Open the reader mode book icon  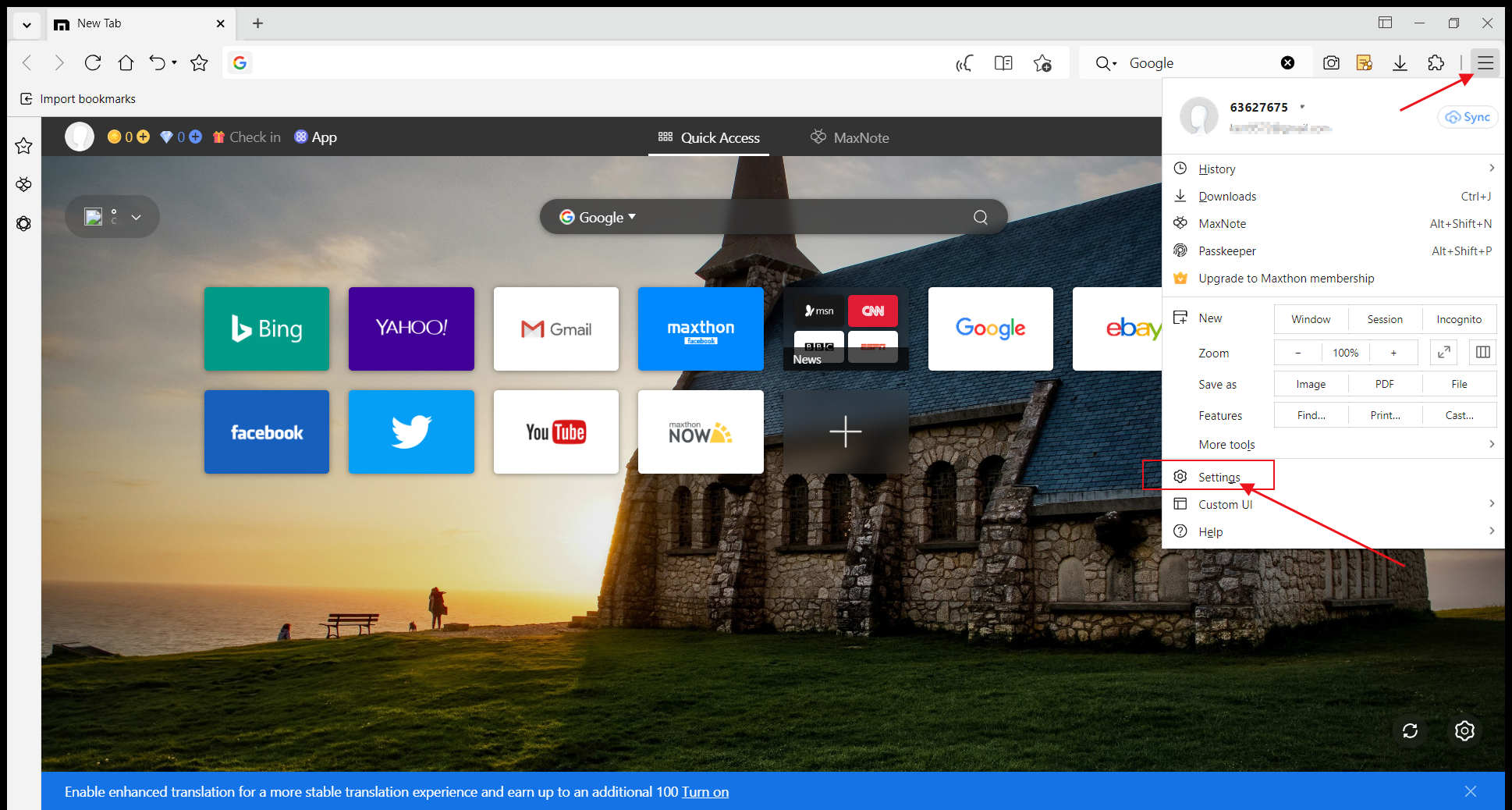(1003, 63)
